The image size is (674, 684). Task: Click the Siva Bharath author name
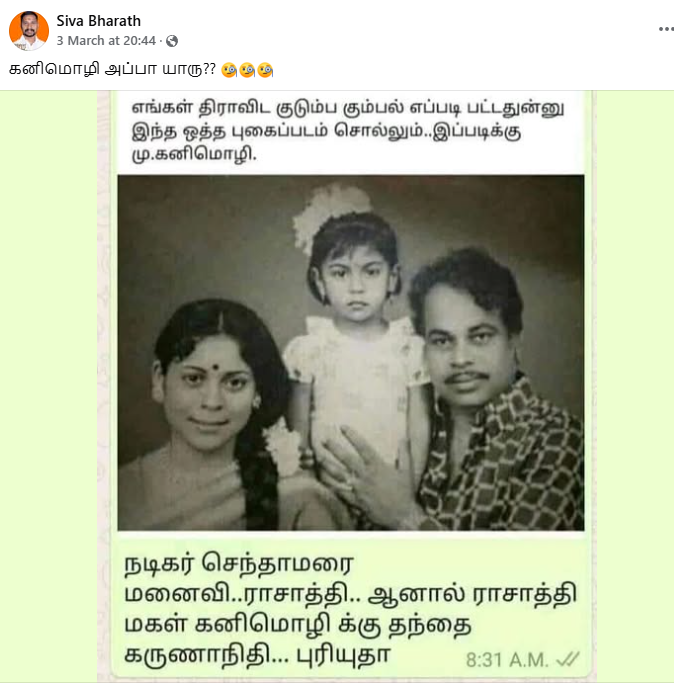tap(99, 21)
